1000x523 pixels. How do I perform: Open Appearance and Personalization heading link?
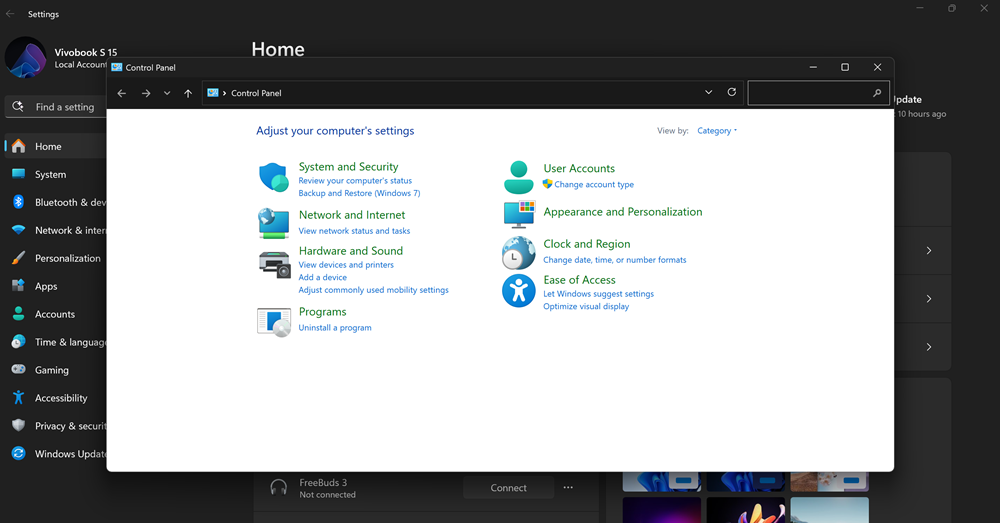(622, 212)
